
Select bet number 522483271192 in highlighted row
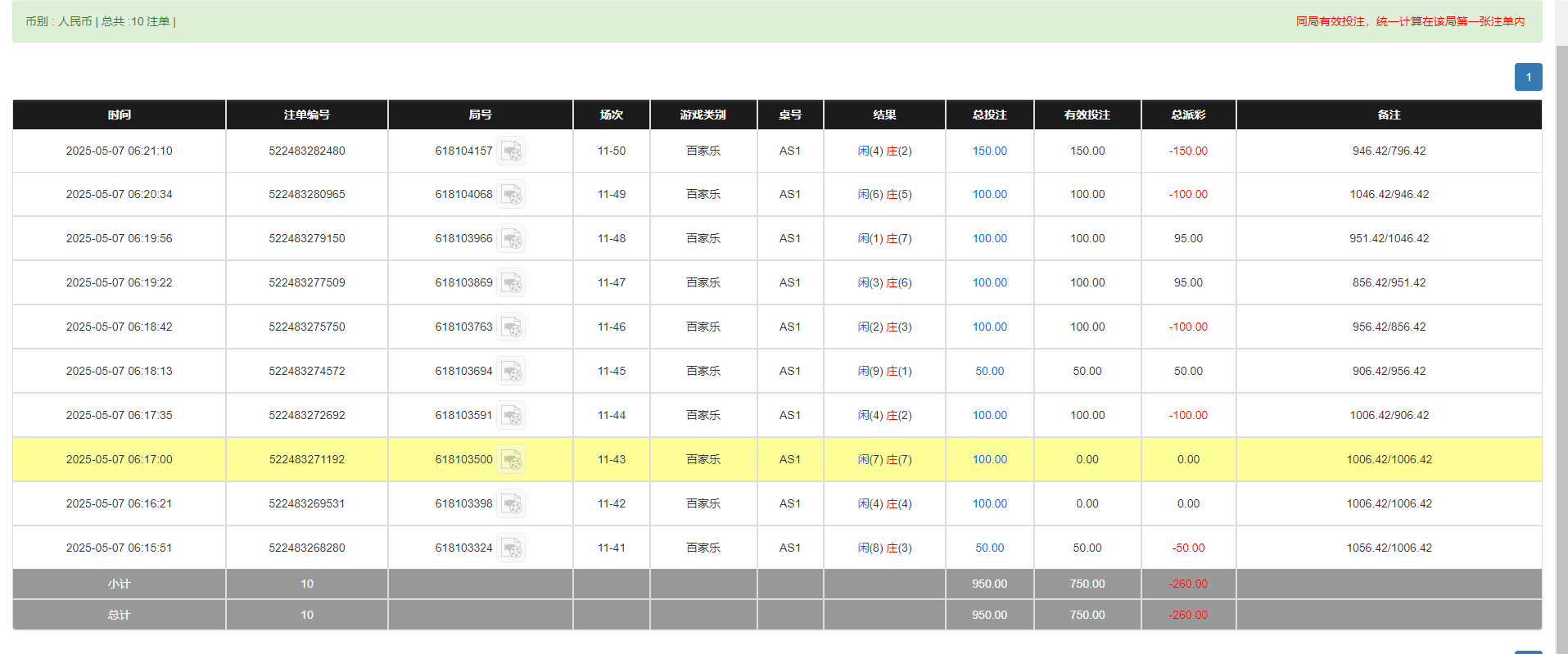click(x=306, y=460)
